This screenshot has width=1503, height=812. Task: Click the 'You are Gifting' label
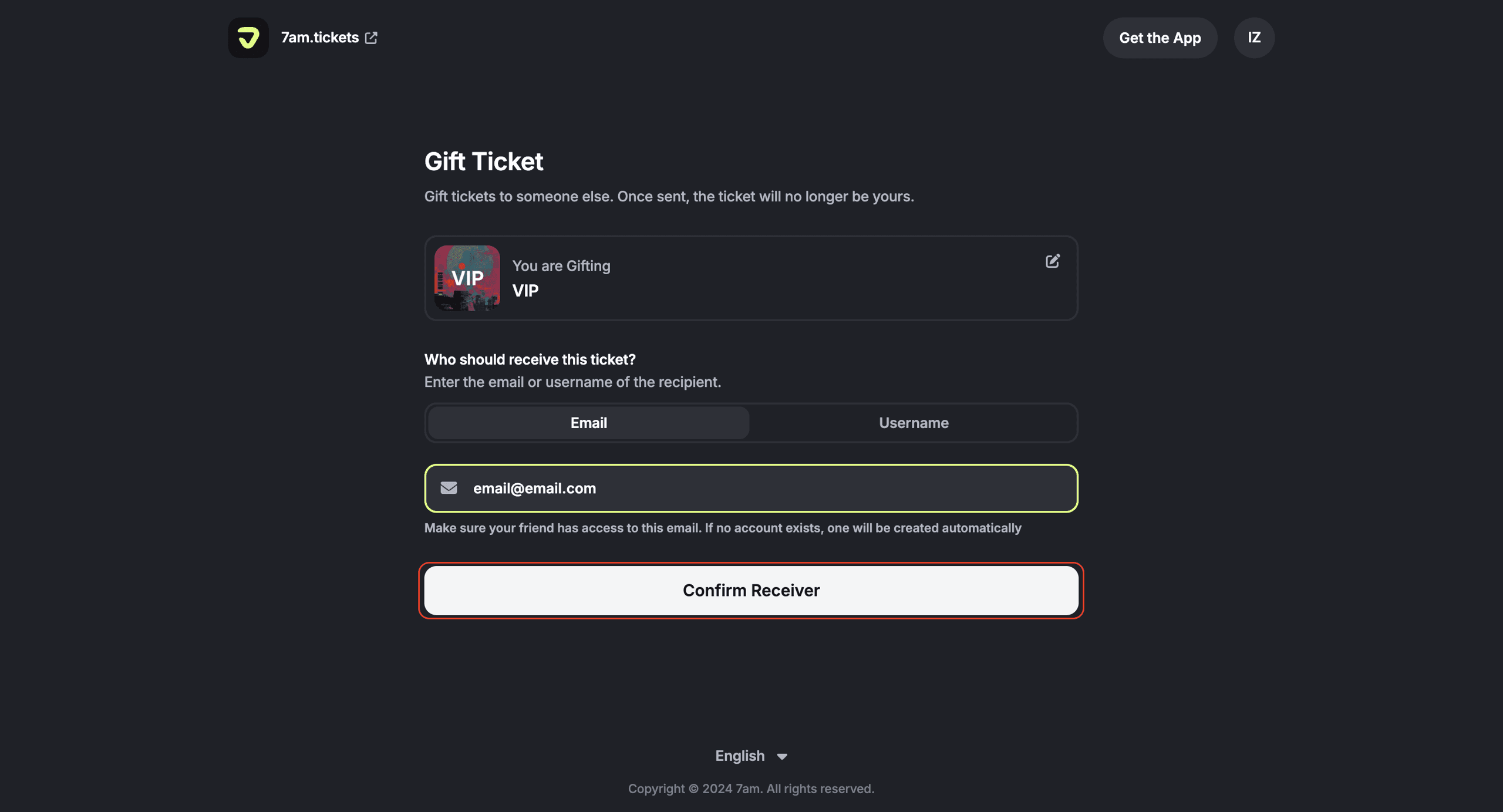coord(561,266)
